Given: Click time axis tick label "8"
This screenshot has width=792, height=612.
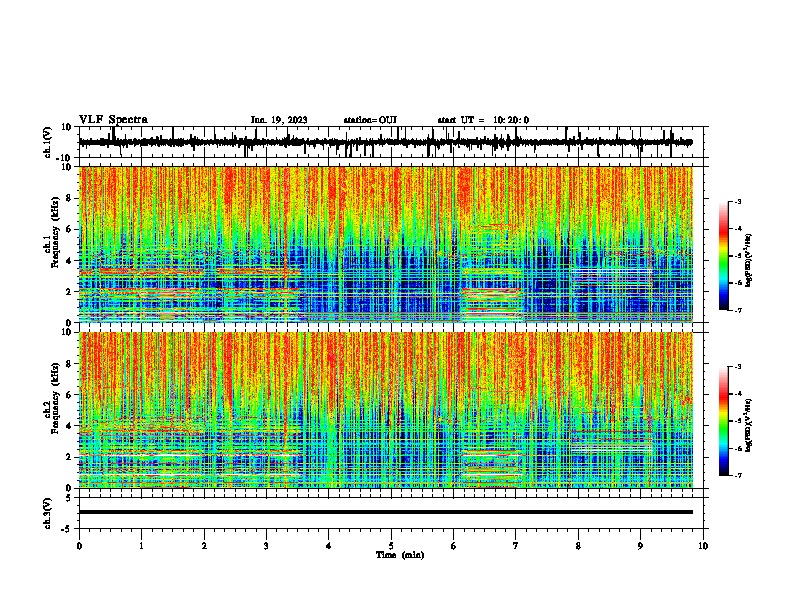Looking at the screenshot, I should click(578, 546).
